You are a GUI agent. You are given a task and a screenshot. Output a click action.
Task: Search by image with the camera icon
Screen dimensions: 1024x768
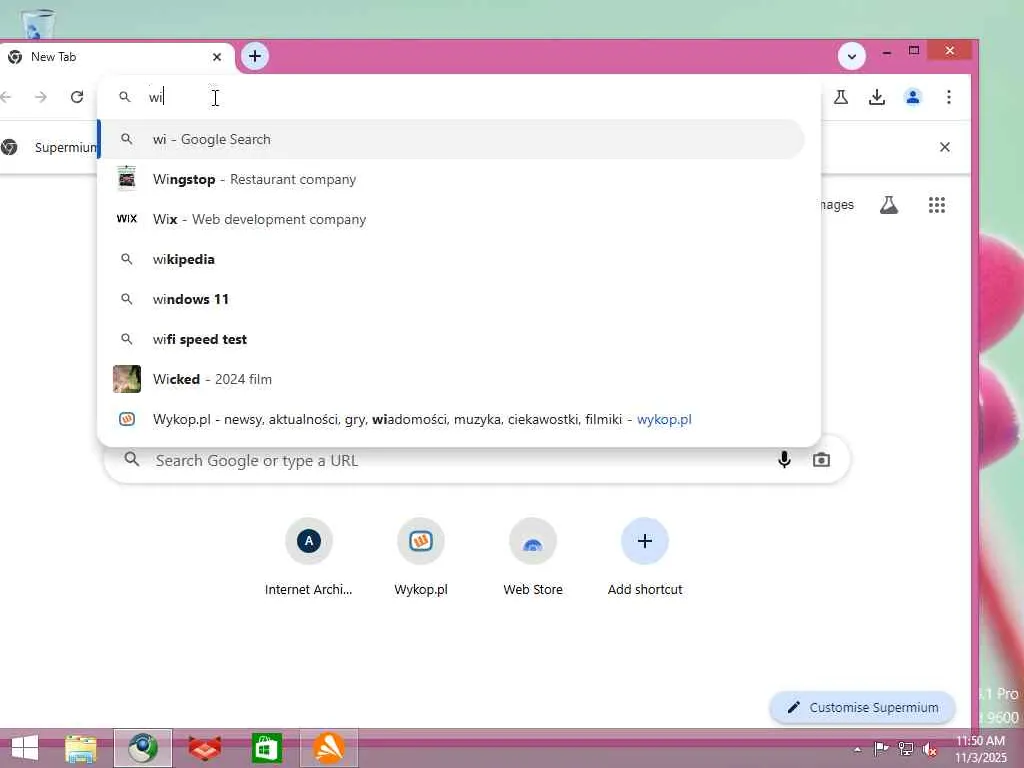[822, 460]
